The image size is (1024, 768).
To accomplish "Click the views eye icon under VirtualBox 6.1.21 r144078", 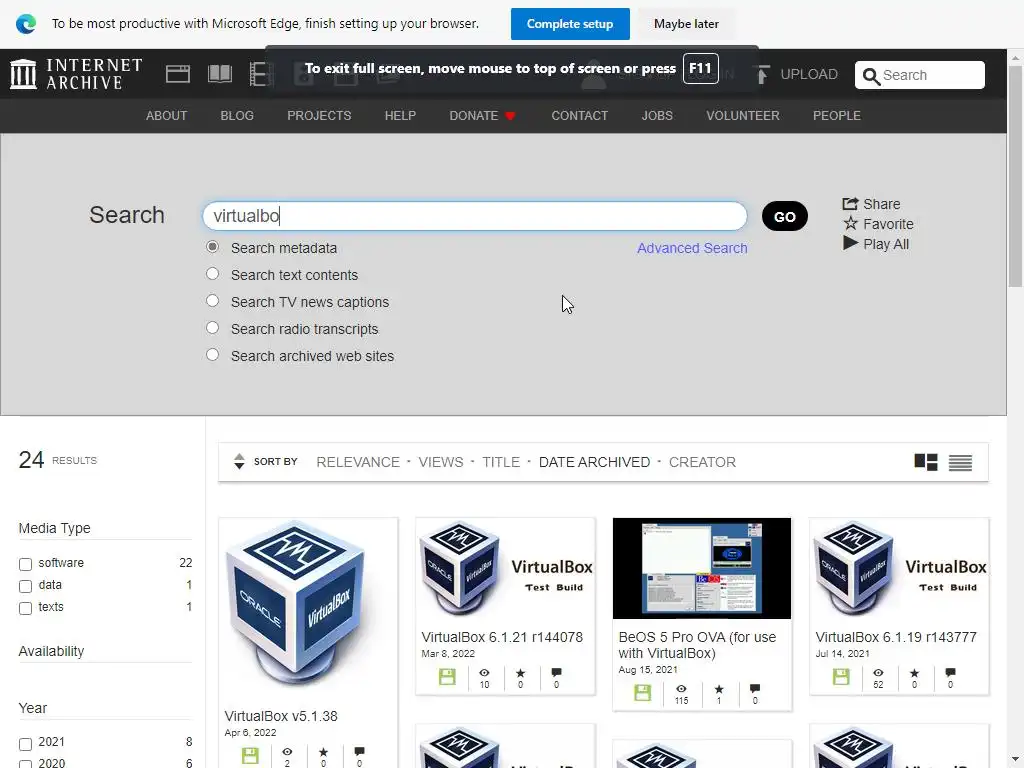I will point(484,673).
